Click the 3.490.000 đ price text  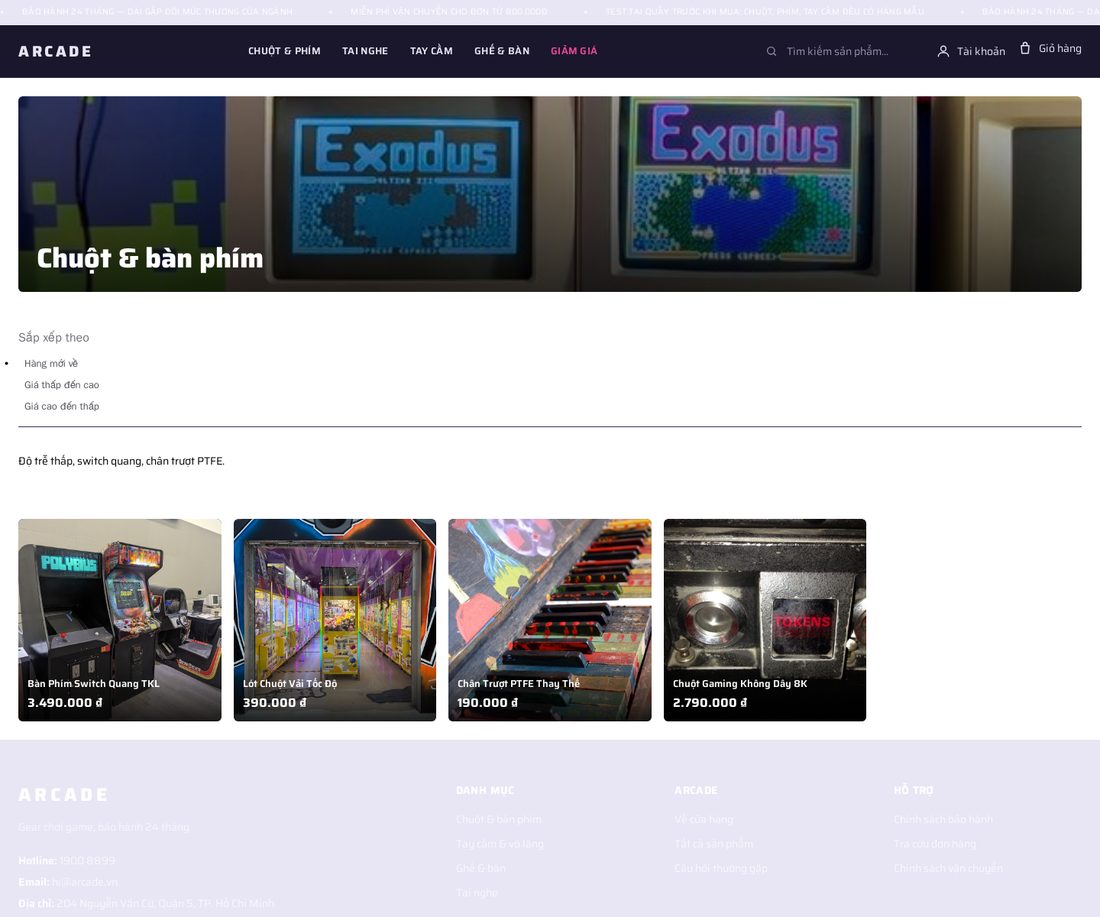click(65, 702)
